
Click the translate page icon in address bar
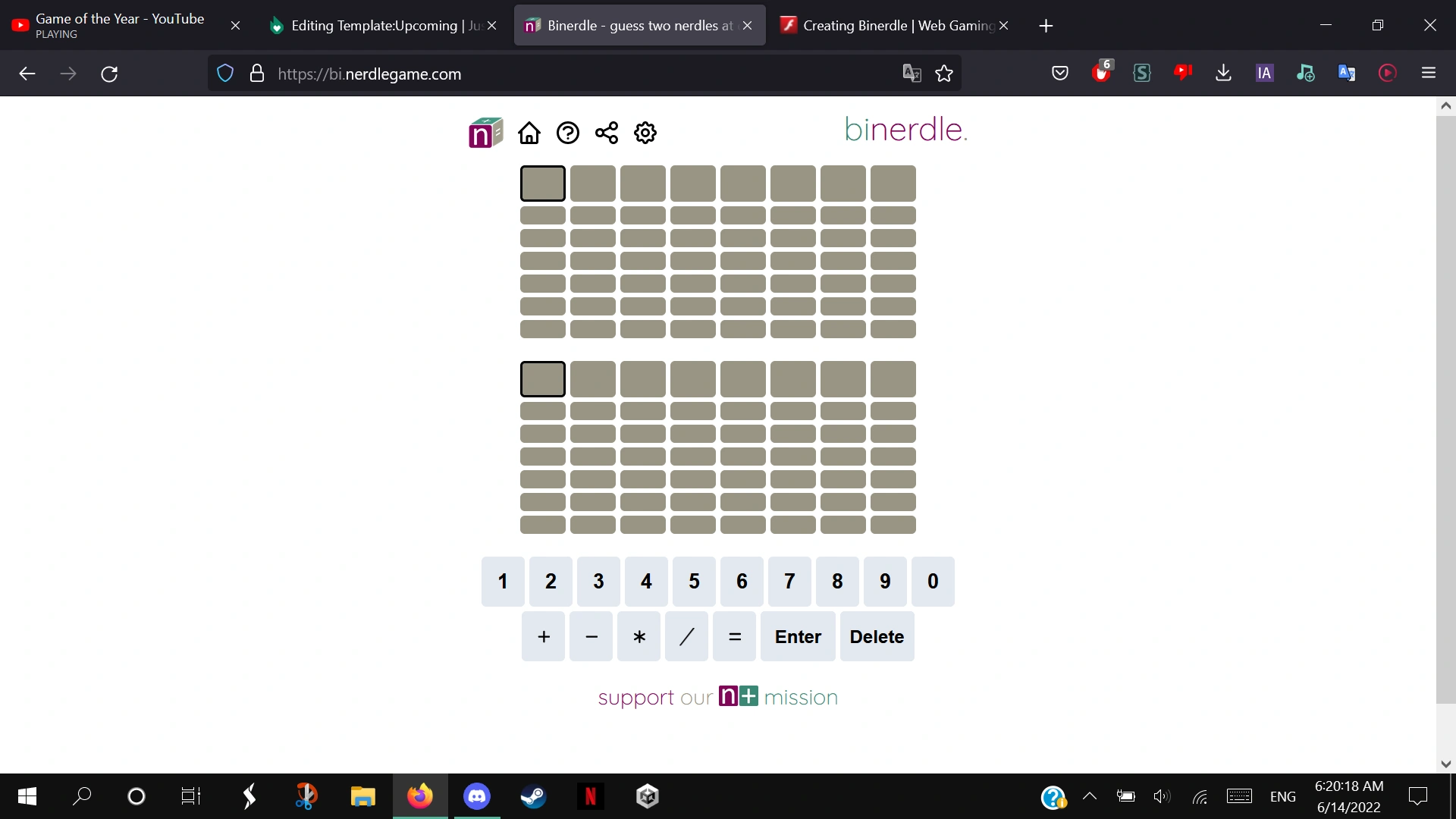coord(912,74)
